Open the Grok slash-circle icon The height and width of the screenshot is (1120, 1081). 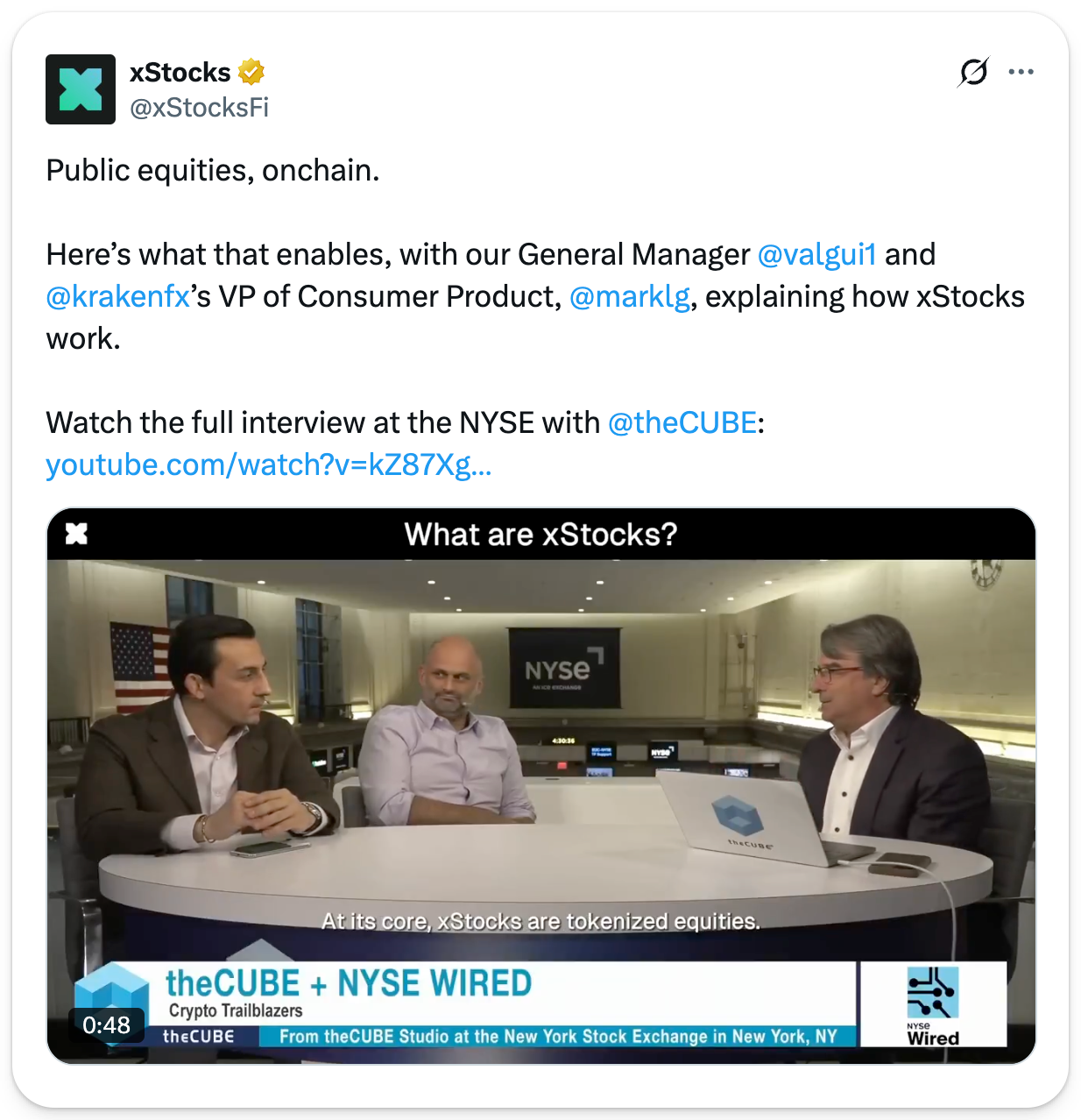pos(973,72)
